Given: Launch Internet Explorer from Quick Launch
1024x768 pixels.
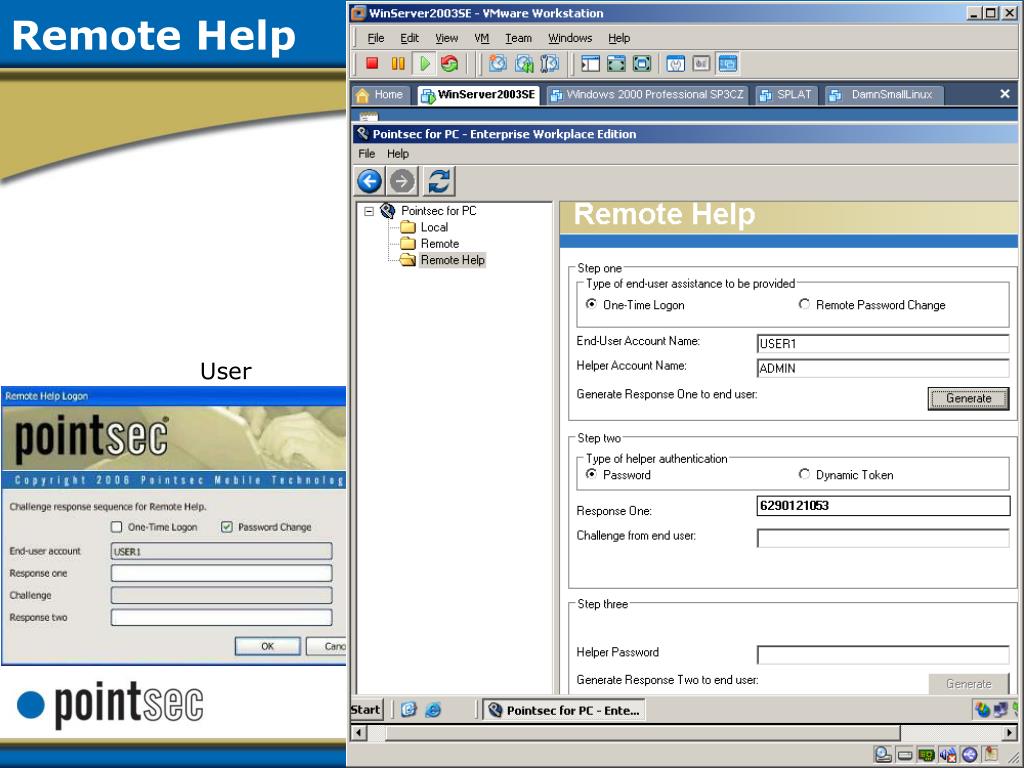Looking at the screenshot, I should tap(433, 709).
